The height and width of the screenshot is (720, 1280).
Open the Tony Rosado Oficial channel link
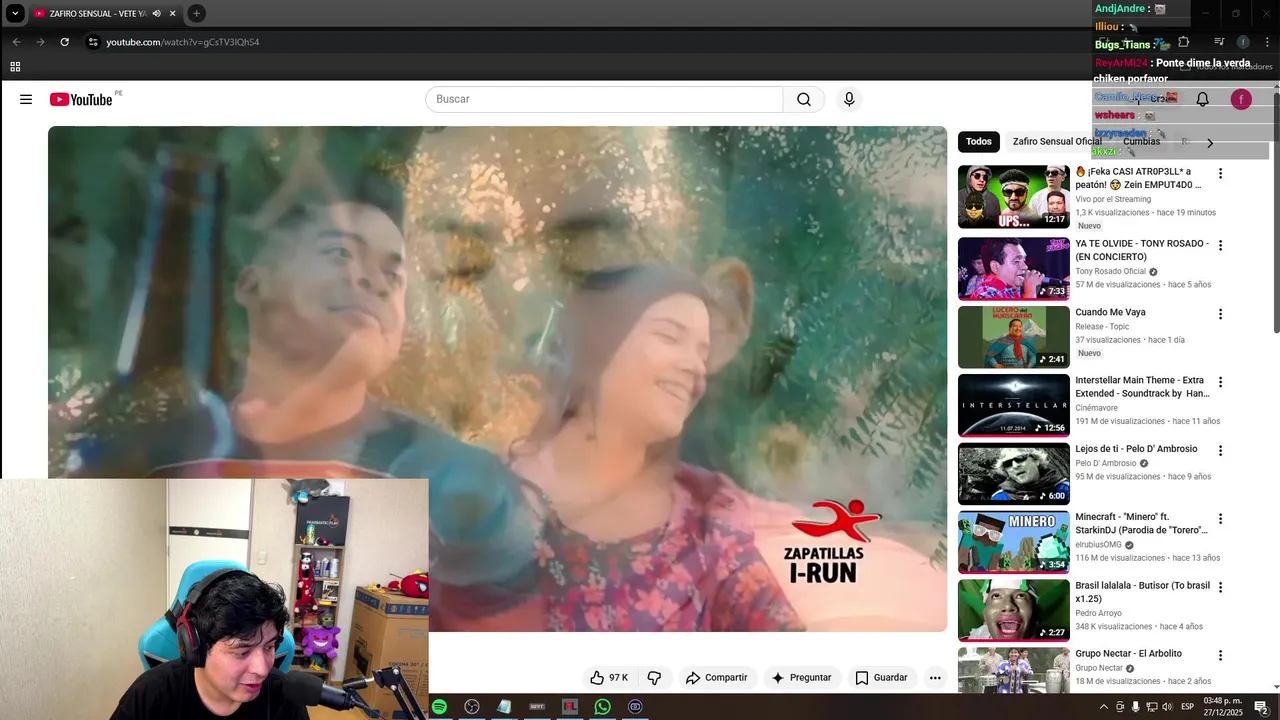point(1110,271)
